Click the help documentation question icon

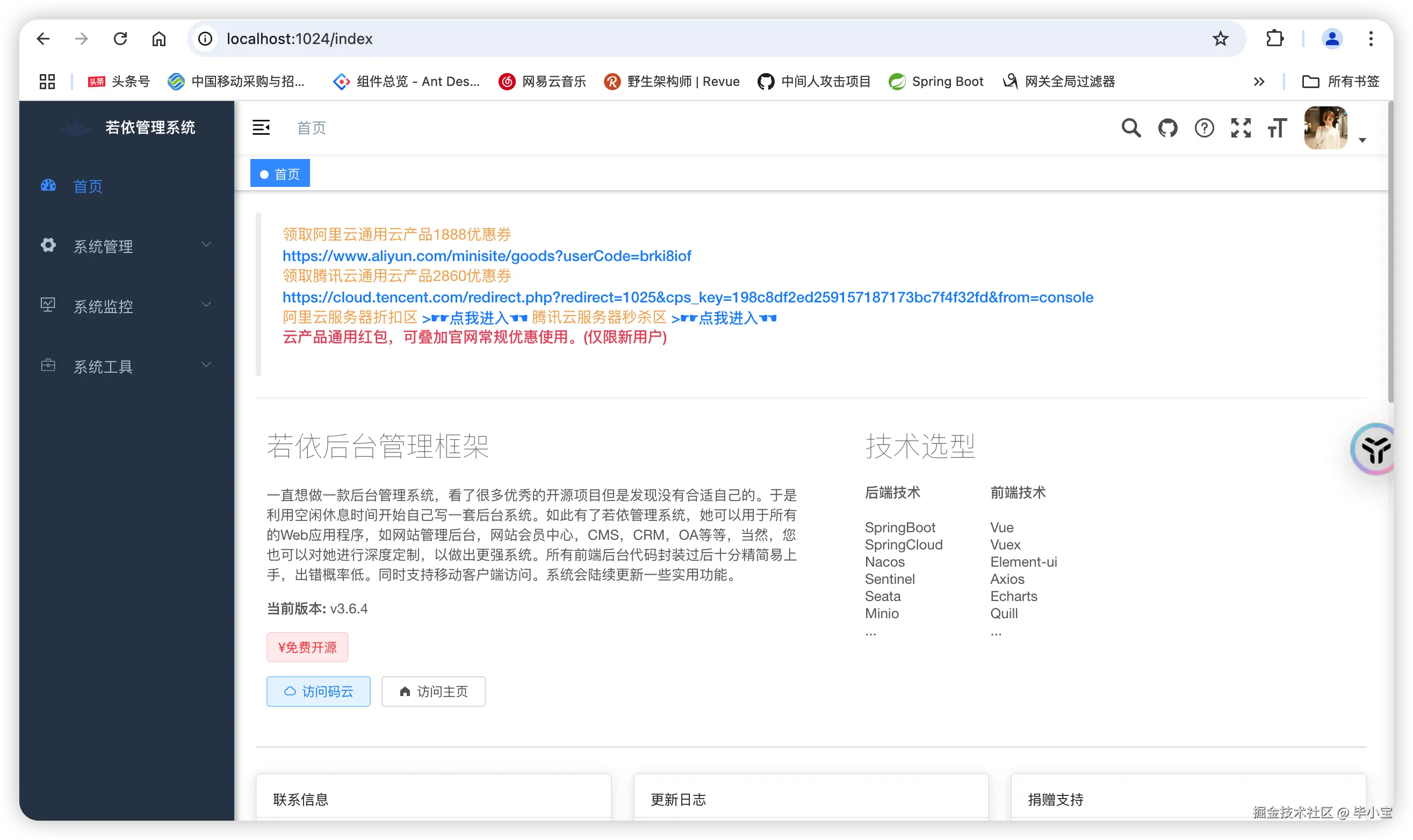tap(1205, 128)
